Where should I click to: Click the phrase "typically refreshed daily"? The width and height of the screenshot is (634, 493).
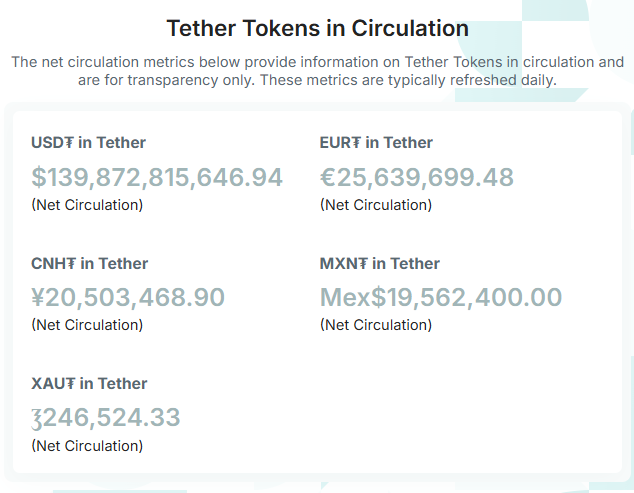click(x=484, y=79)
